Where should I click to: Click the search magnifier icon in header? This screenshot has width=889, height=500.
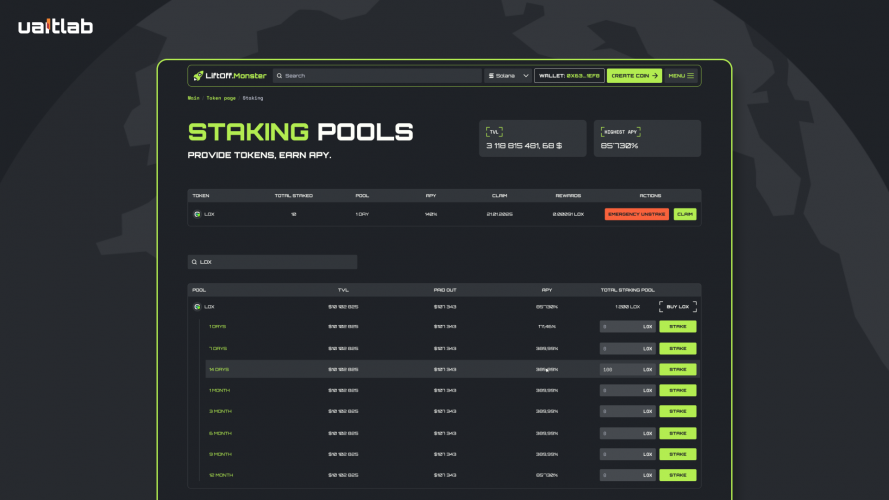(279, 75)
